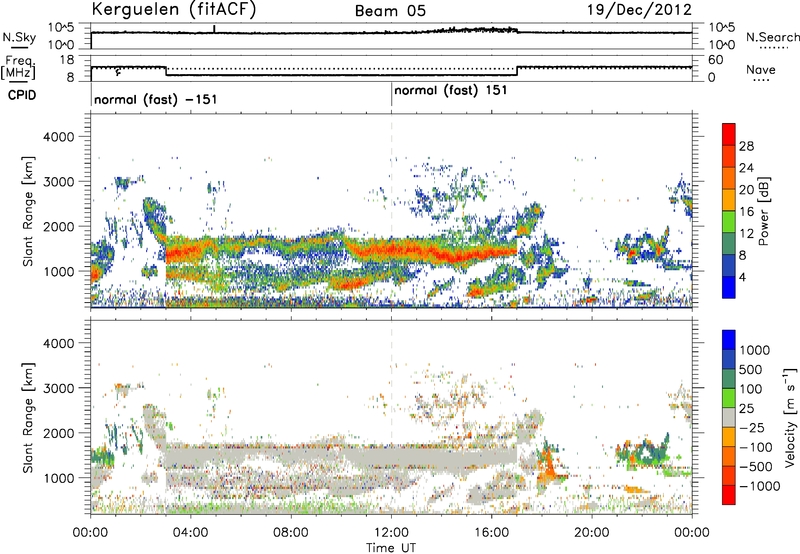The image size is (800, 554).
Task: Click the dotted sample line under "N.Search"
Action: (774, 47)
